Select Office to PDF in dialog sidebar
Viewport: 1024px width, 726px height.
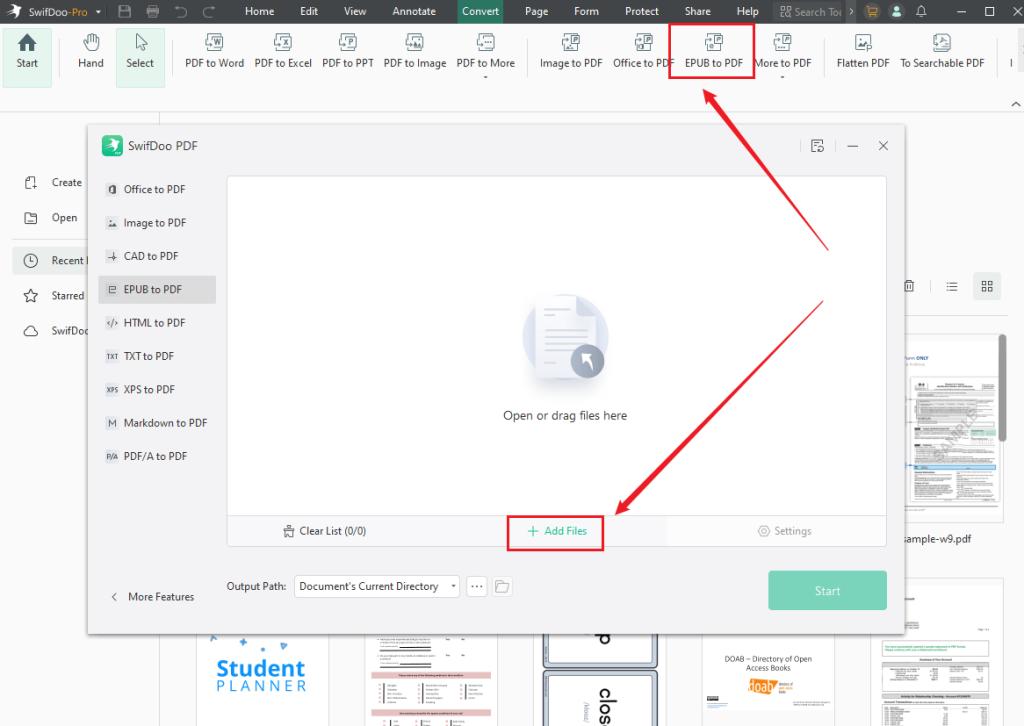[x=157, y=189]
